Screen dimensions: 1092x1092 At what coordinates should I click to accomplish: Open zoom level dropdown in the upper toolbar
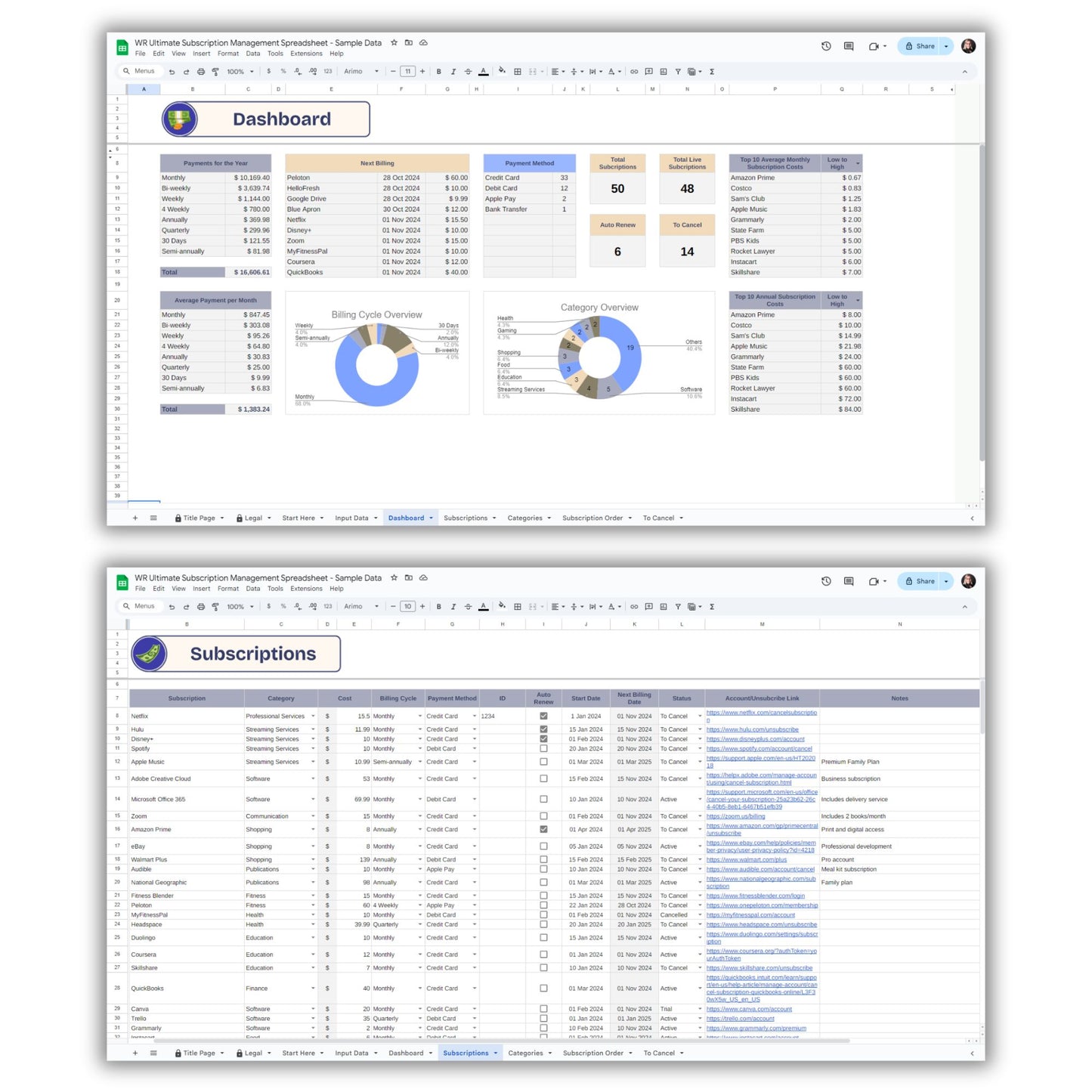(x=240, y=72)
